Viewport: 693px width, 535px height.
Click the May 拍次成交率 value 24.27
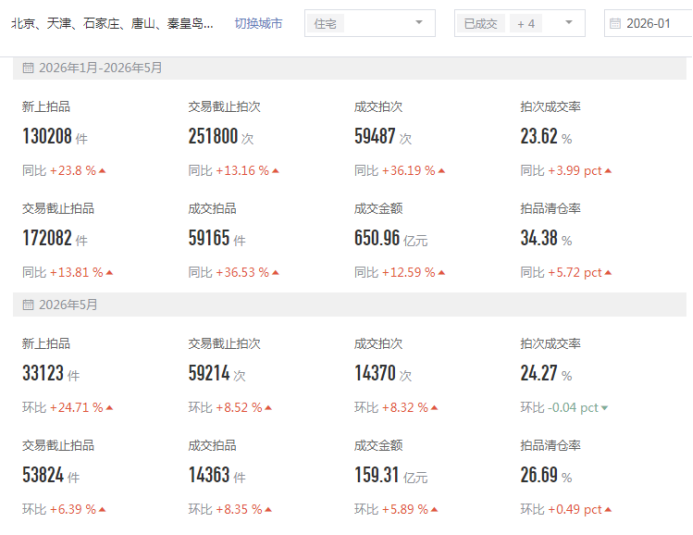(x=539, y=373)
